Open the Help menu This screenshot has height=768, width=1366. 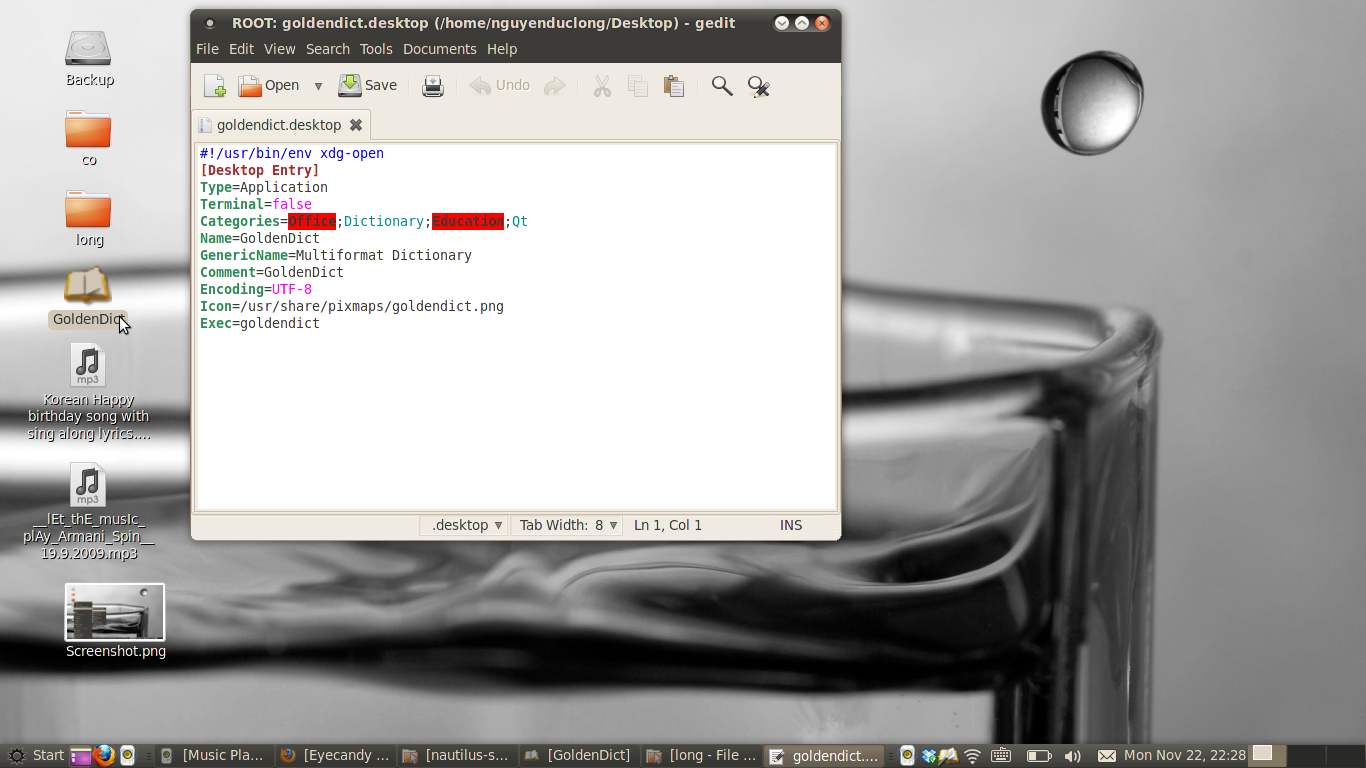pyautogui.click(x=502, y=49)
